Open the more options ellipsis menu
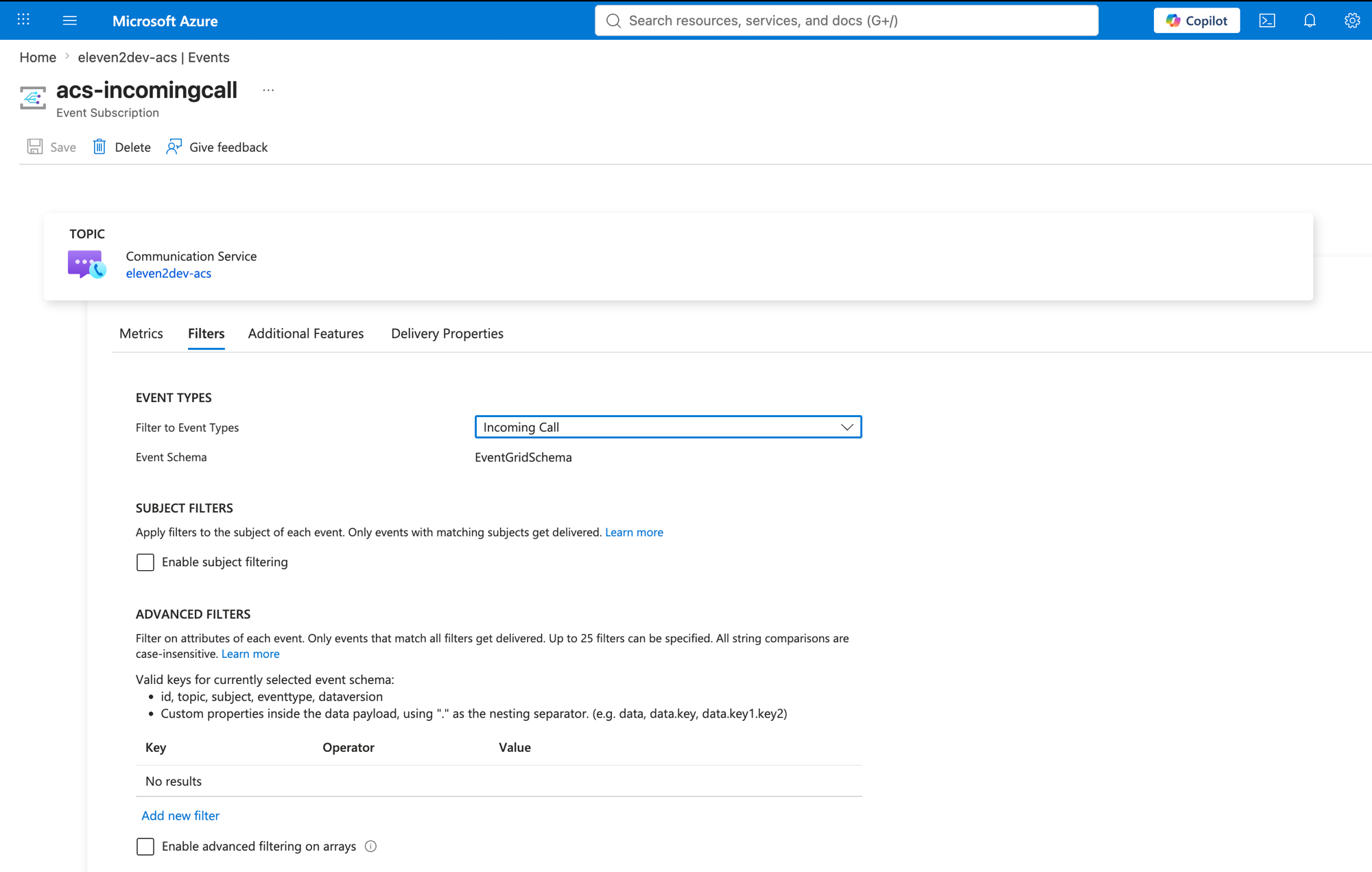This screenshot has height=872, width=1372. pyautogui.click(x=268, y=90)
